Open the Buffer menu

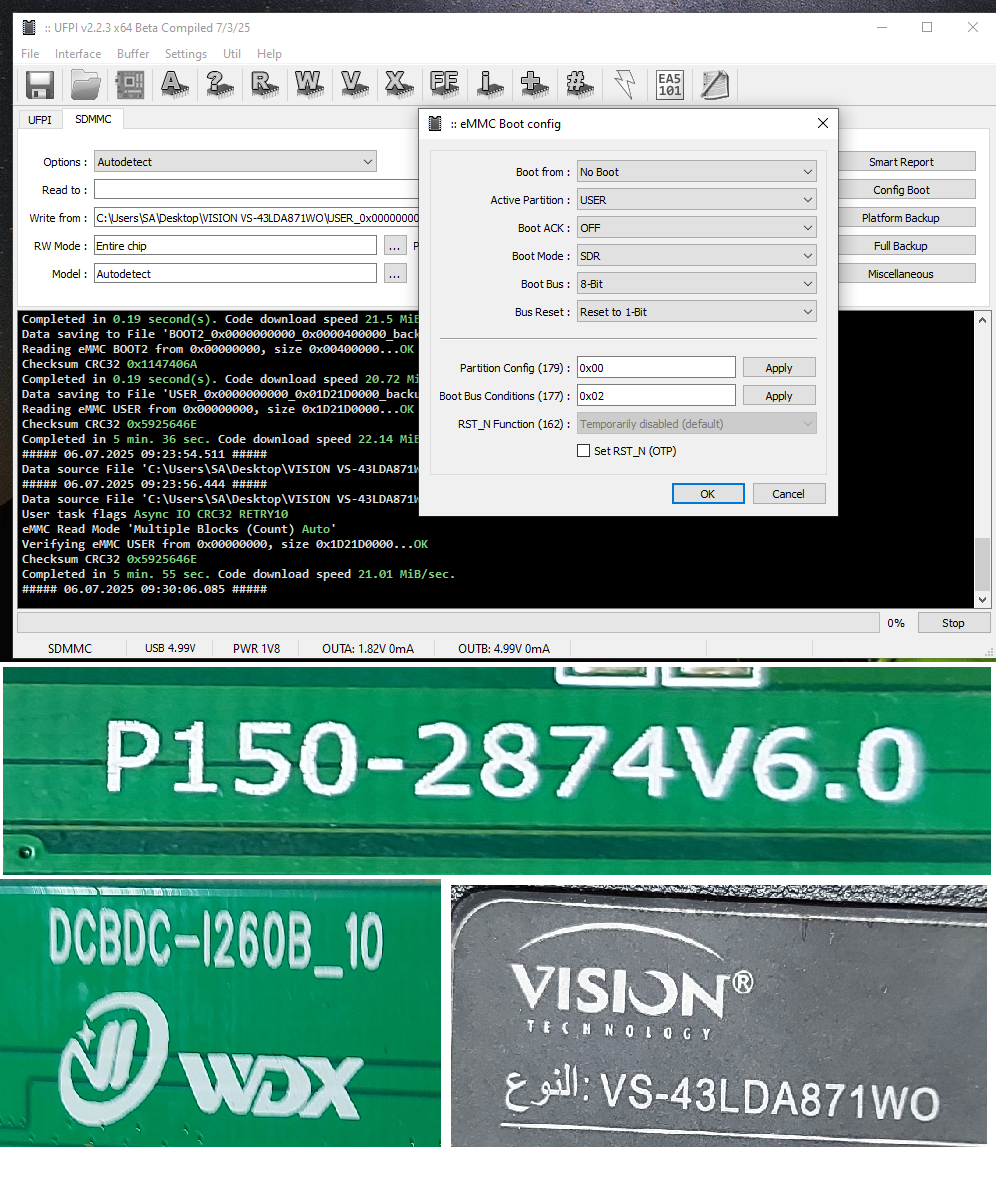pyautogui.click(x=133, y=54)
